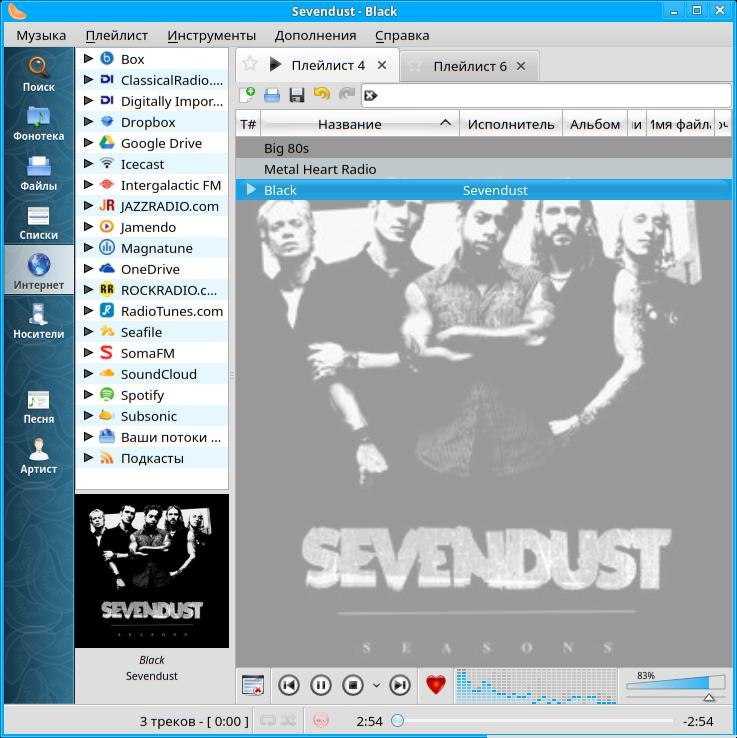Open the Фонотека library sidebar tab
Screen dimensions: 737x738
point(39,124)
